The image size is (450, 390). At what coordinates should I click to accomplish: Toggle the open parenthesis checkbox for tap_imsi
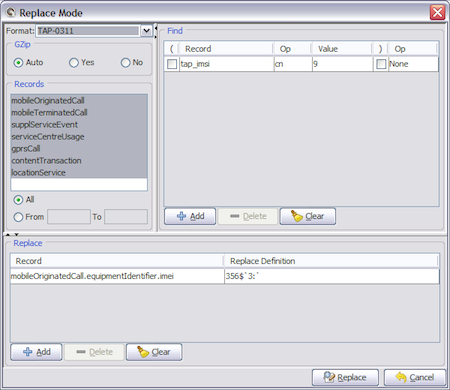point(172,64)
